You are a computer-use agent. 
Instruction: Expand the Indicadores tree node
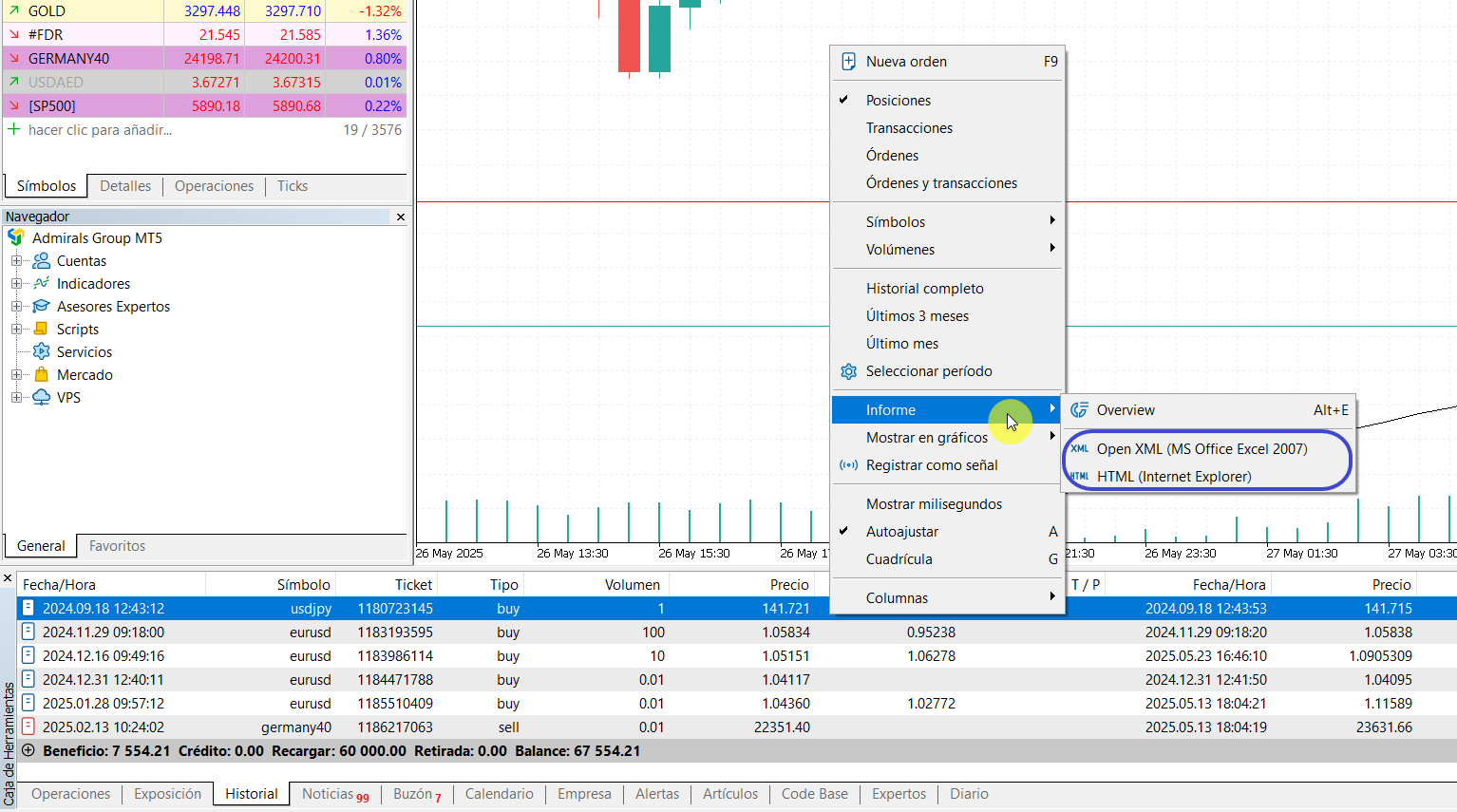(16, 284)
